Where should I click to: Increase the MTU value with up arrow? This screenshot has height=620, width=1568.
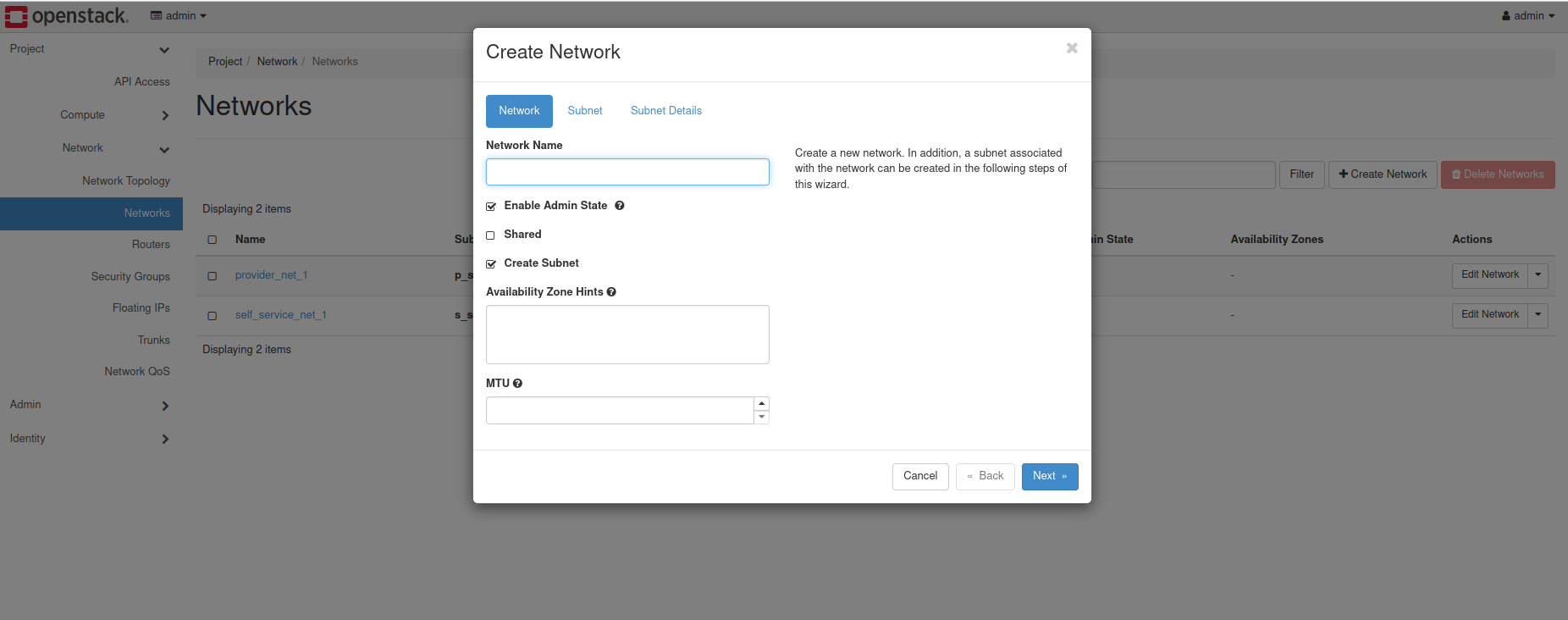pyautogui.click(x=762, y=404)
